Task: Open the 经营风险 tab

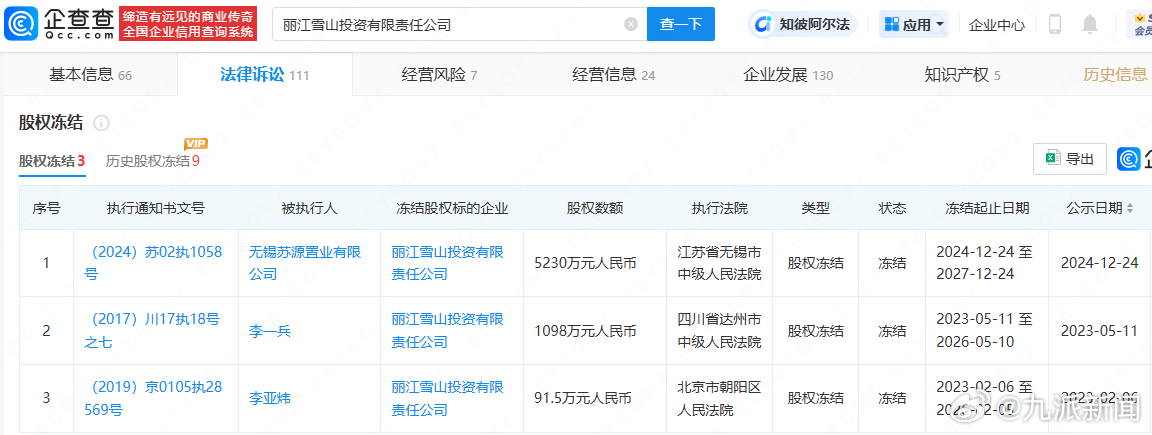Action: 439,74
